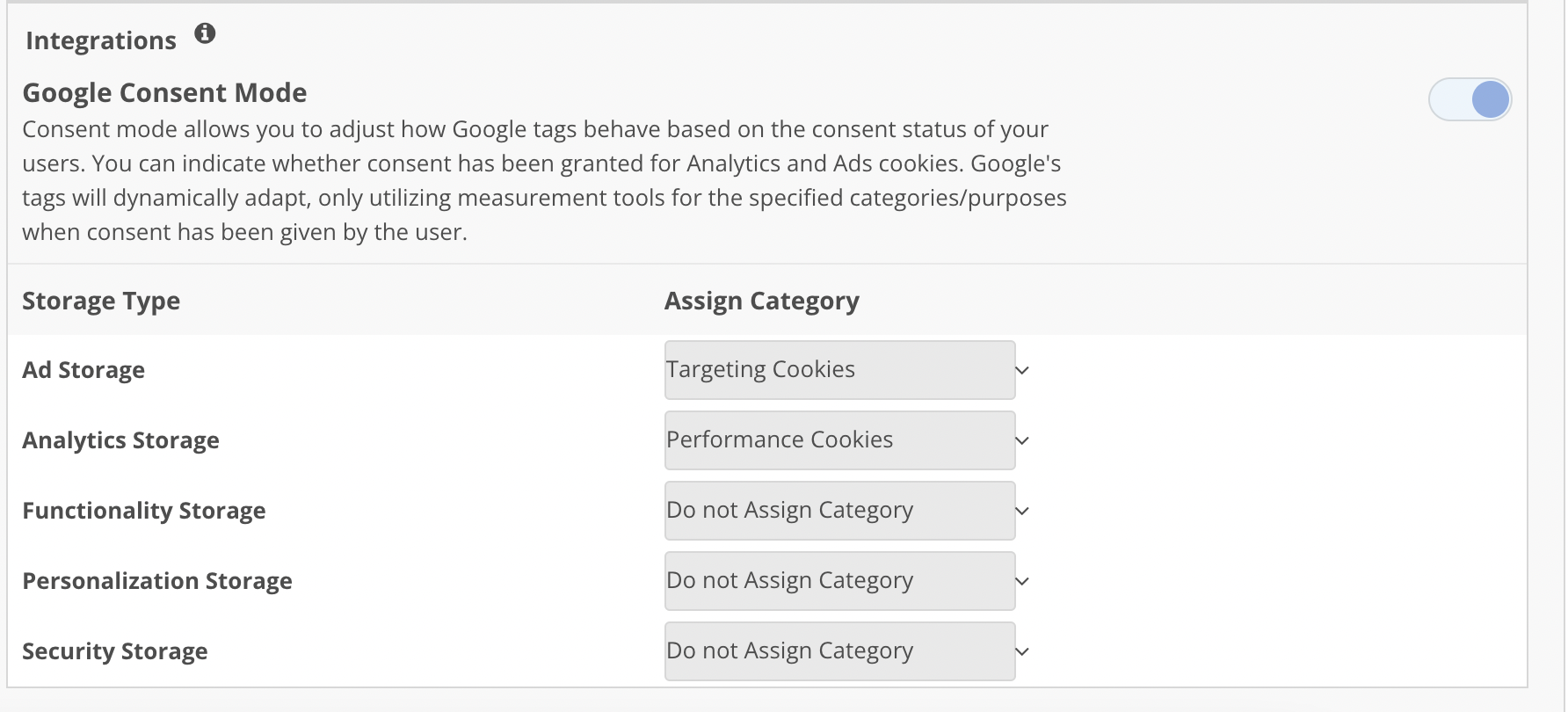Open the Security Storage category dropdown
The width and height of the screenshot is (1568, 712).
click(x=839, y=651)
